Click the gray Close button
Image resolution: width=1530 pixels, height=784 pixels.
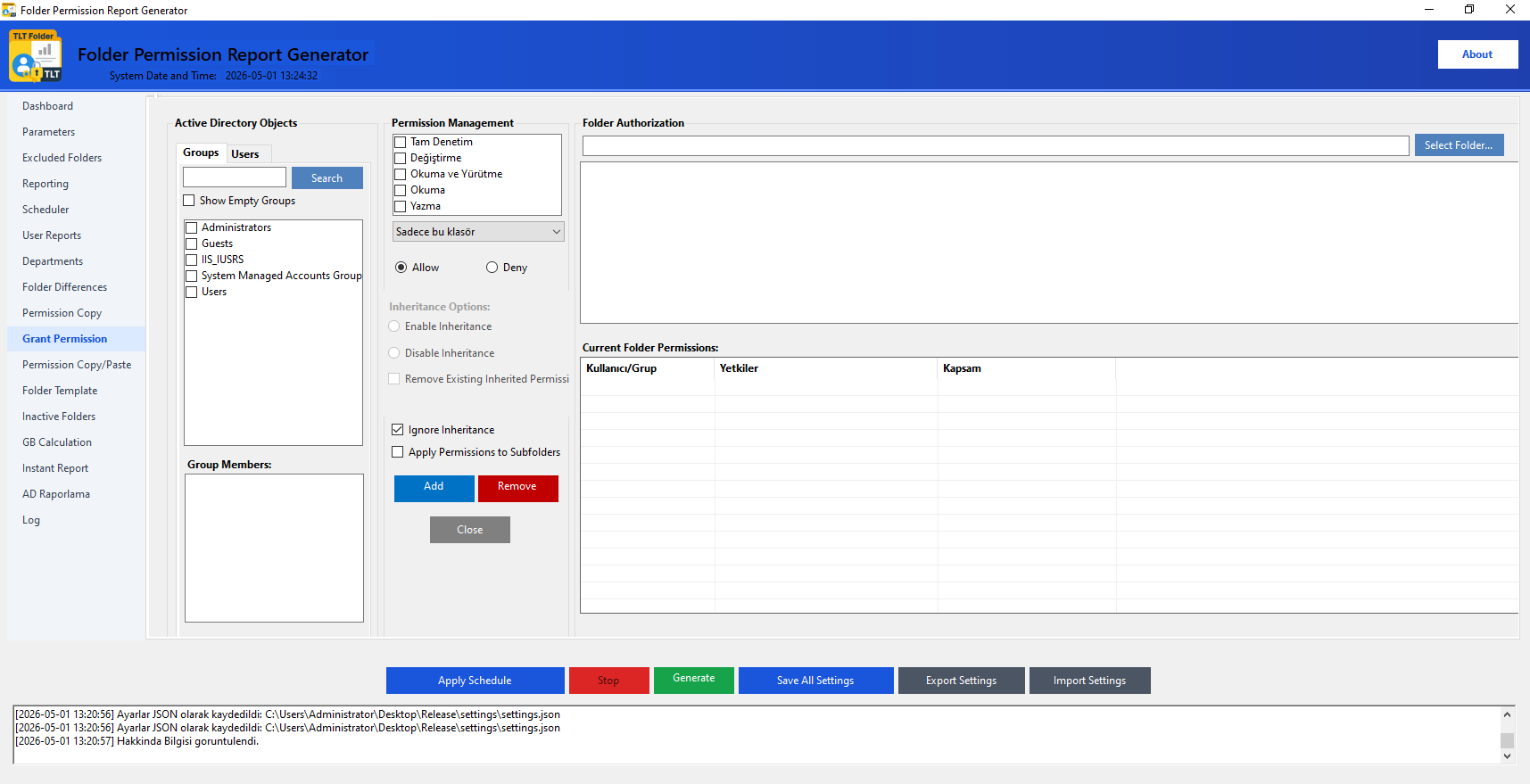tap(470, 530)
